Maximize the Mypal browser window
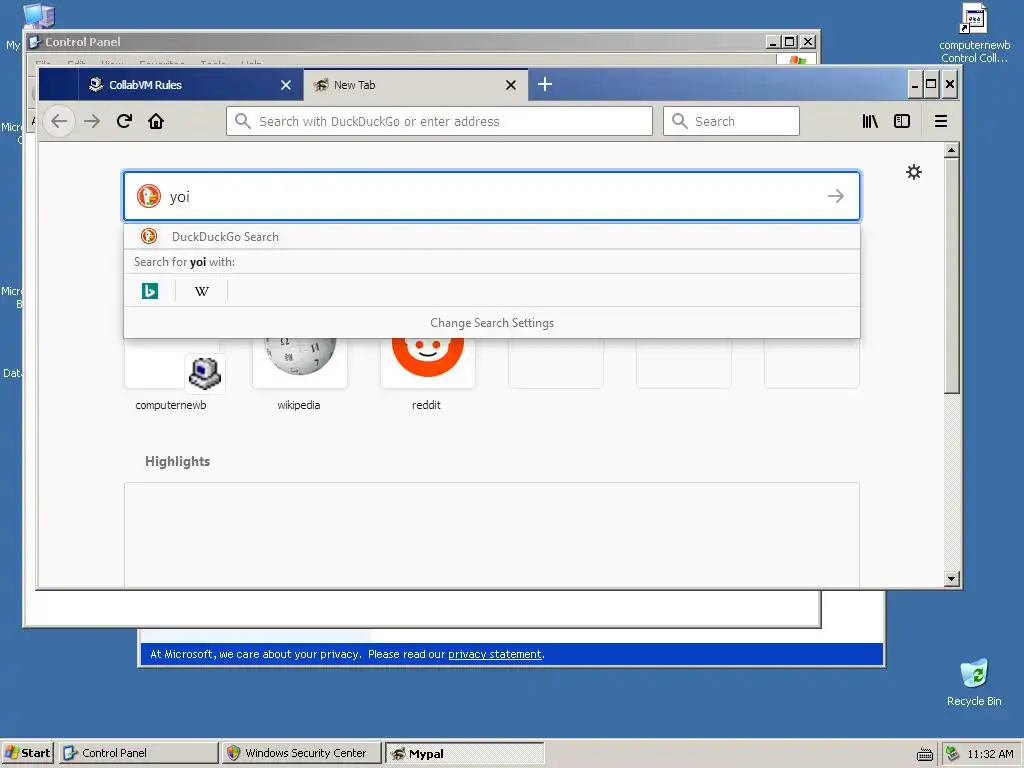The height and width of the screenshot is (768, 1024). pyautogui.click(x=931, y=84)
